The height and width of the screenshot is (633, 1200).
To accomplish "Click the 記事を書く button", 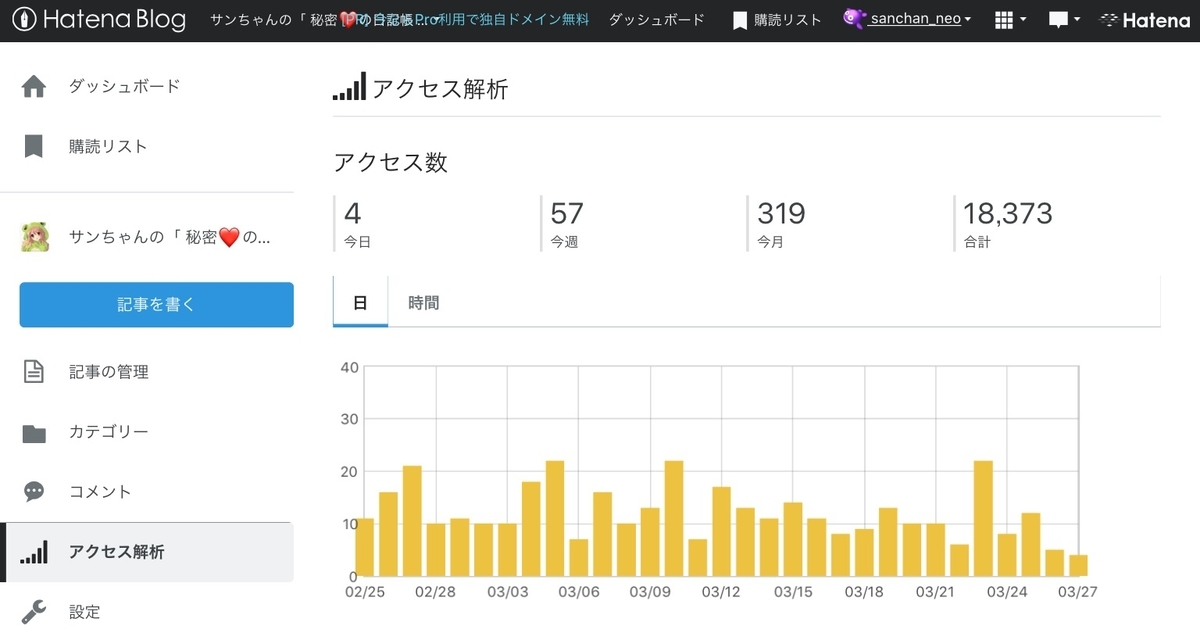I will point(156,305).
